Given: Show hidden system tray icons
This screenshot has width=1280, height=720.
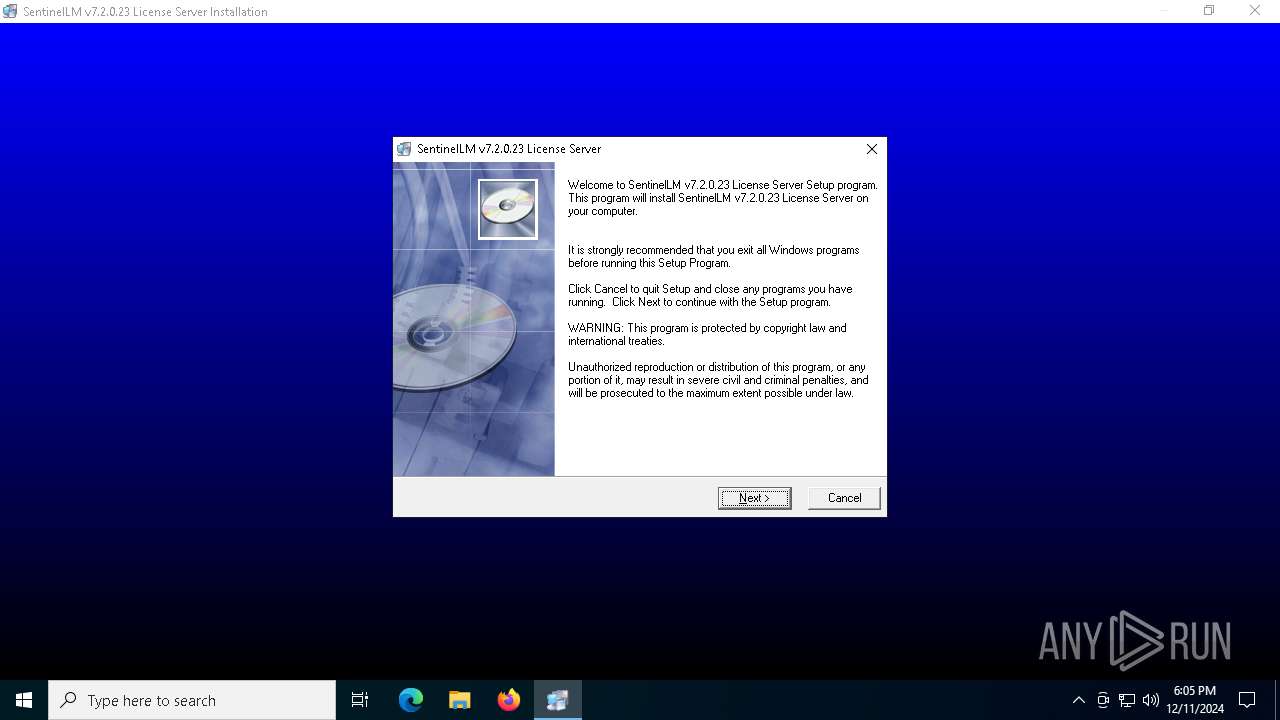Looking at the screenshot, I should pyautogui.click(x=1078, y=700).
